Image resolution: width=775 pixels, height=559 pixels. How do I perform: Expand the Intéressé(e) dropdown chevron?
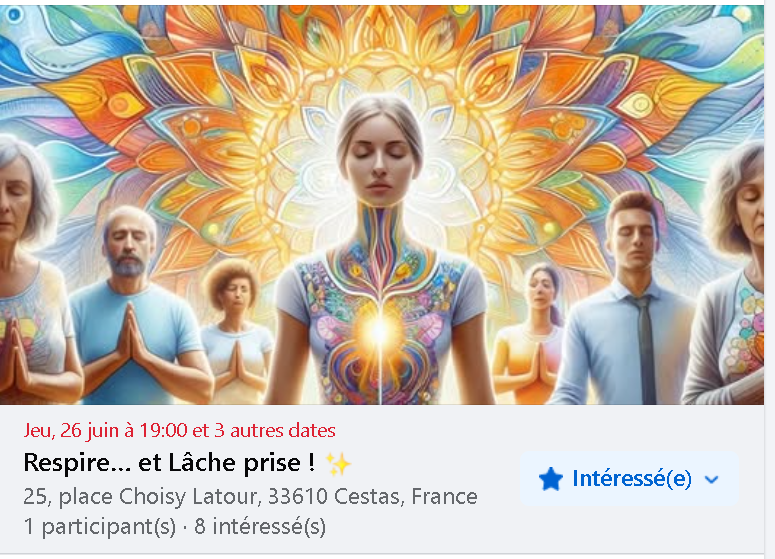(x=711, y=479)
